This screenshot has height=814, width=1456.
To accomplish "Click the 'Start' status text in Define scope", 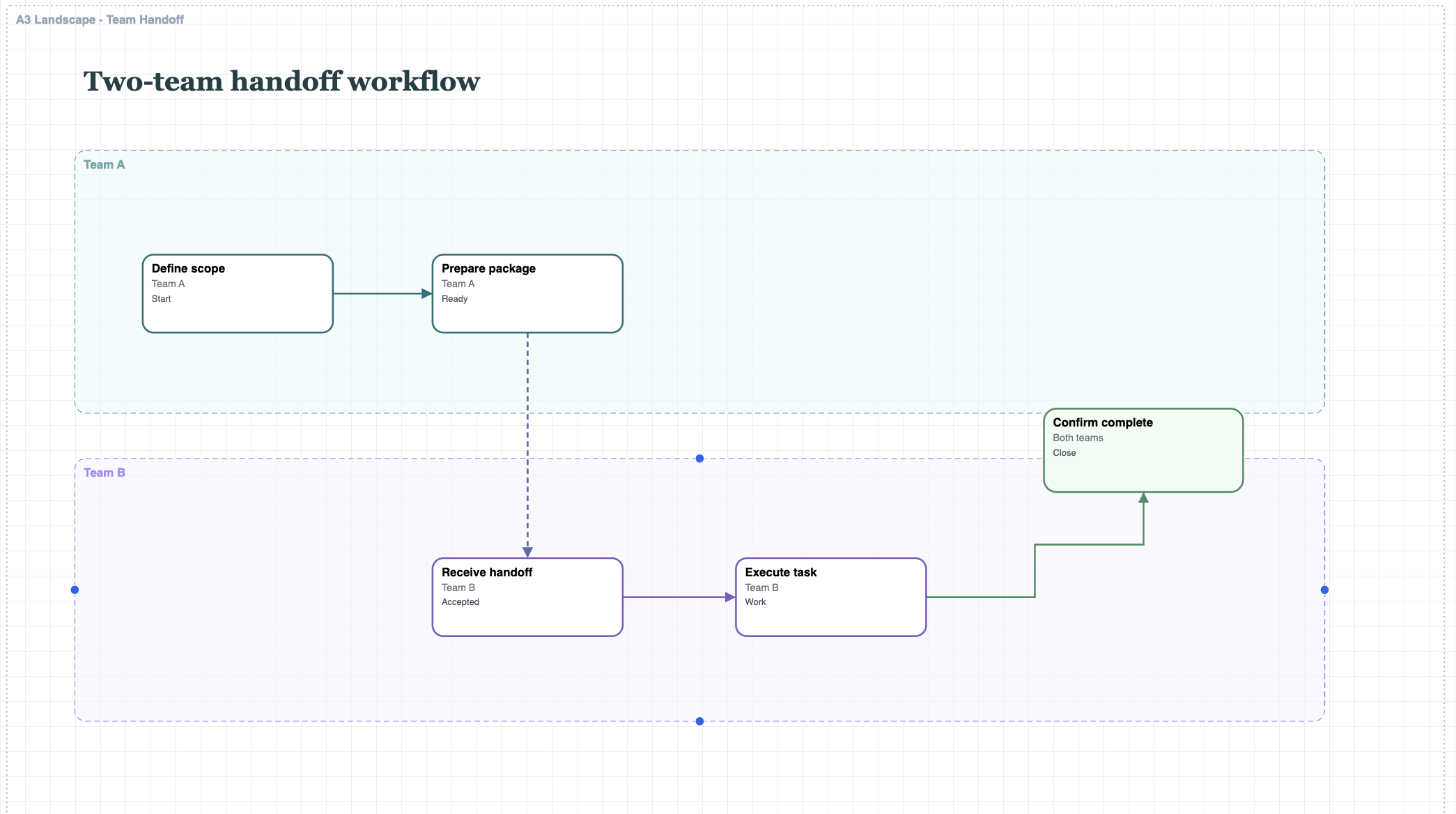I will [x=161, y=299].
